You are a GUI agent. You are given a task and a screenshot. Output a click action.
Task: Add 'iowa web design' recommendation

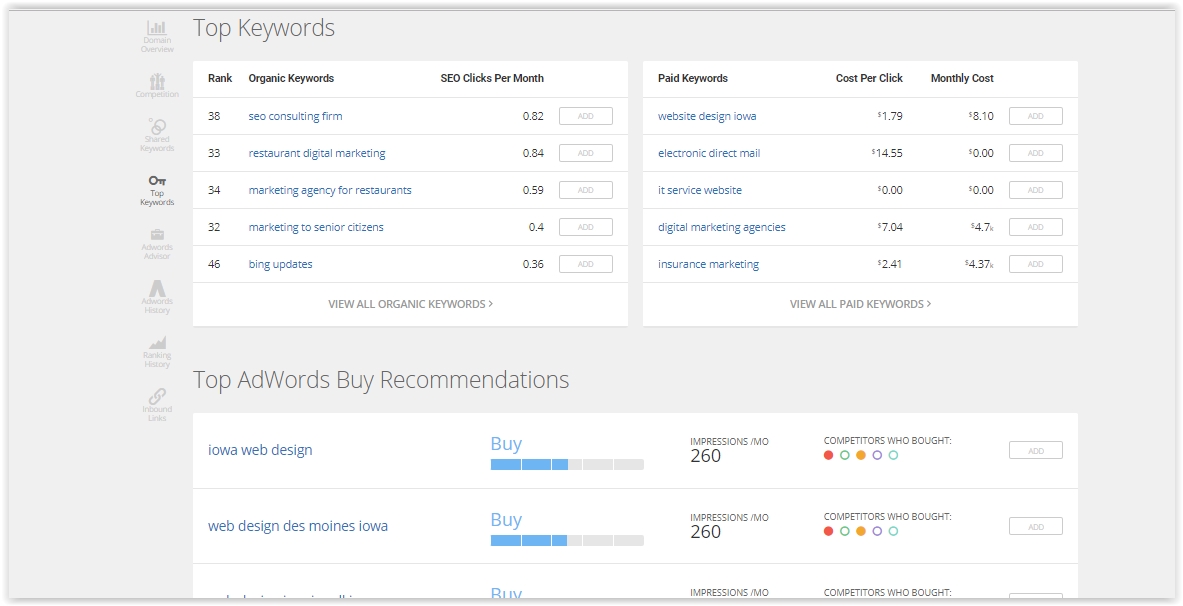[x=1036, y=451]
